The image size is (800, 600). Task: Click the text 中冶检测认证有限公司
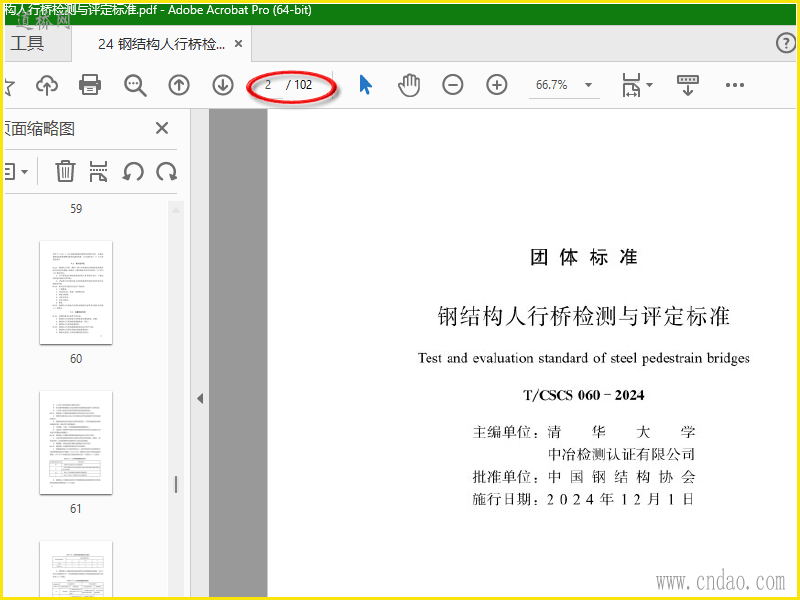tap(621, 454)
